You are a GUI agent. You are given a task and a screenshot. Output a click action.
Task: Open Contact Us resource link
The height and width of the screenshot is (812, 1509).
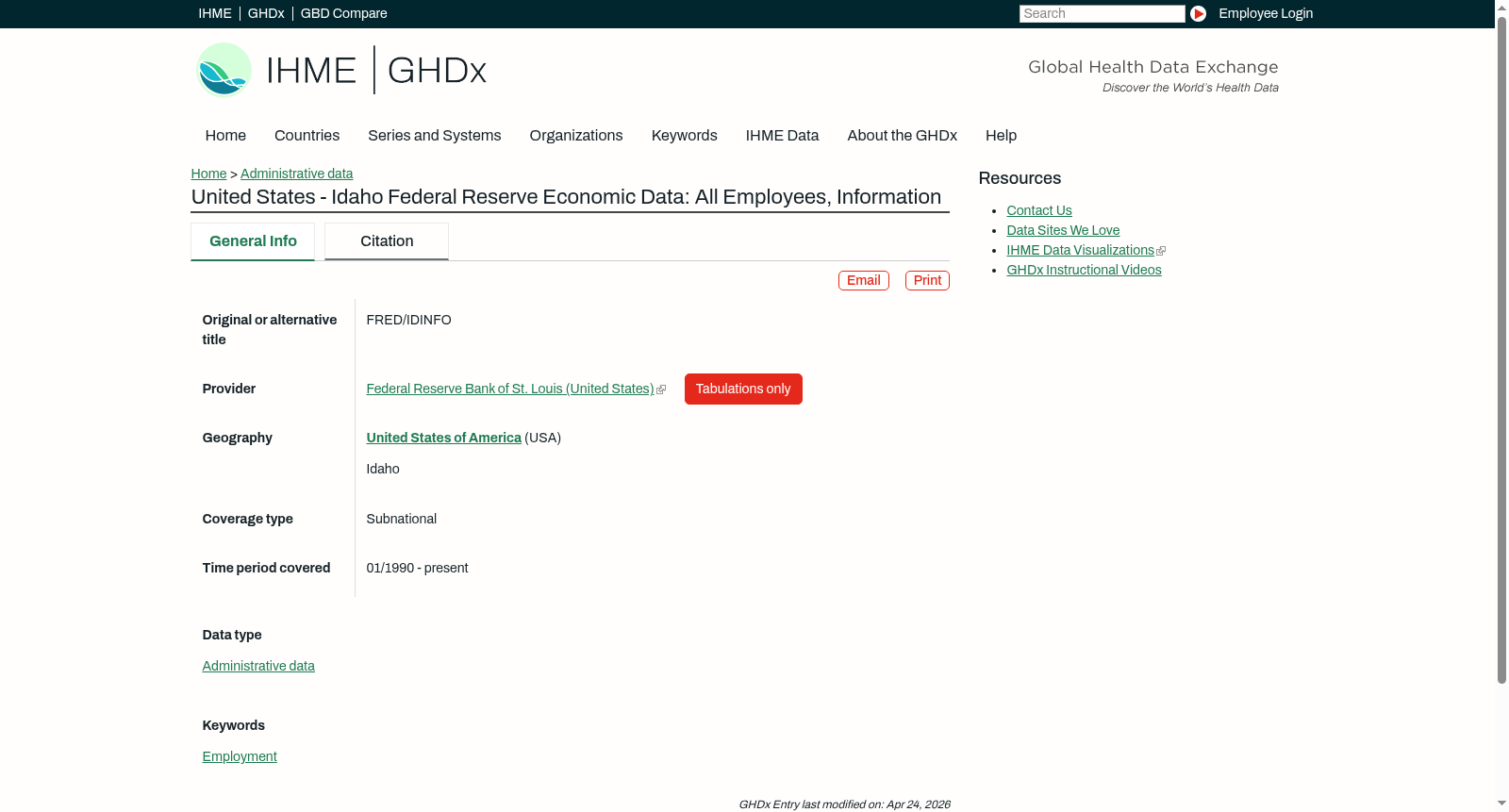click(x=1039, y=211)
